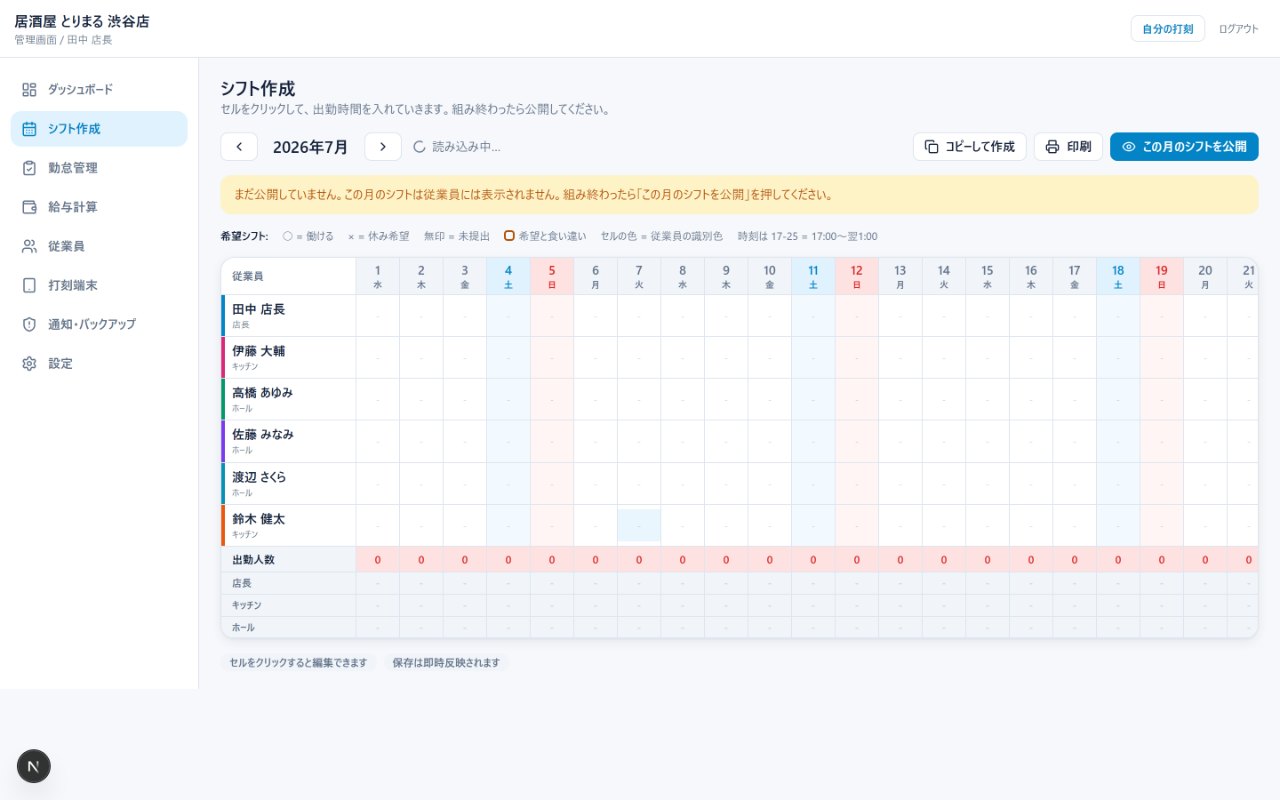Click the 店長 summary row label
Screen dimensions: 1280x800
pos(242,583)
